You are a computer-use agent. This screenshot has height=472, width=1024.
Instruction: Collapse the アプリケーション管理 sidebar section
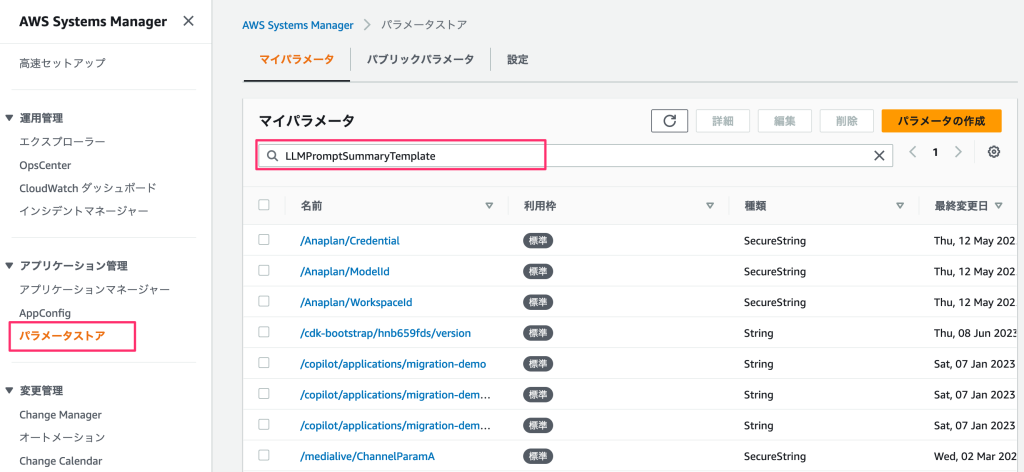click(9, 266)
